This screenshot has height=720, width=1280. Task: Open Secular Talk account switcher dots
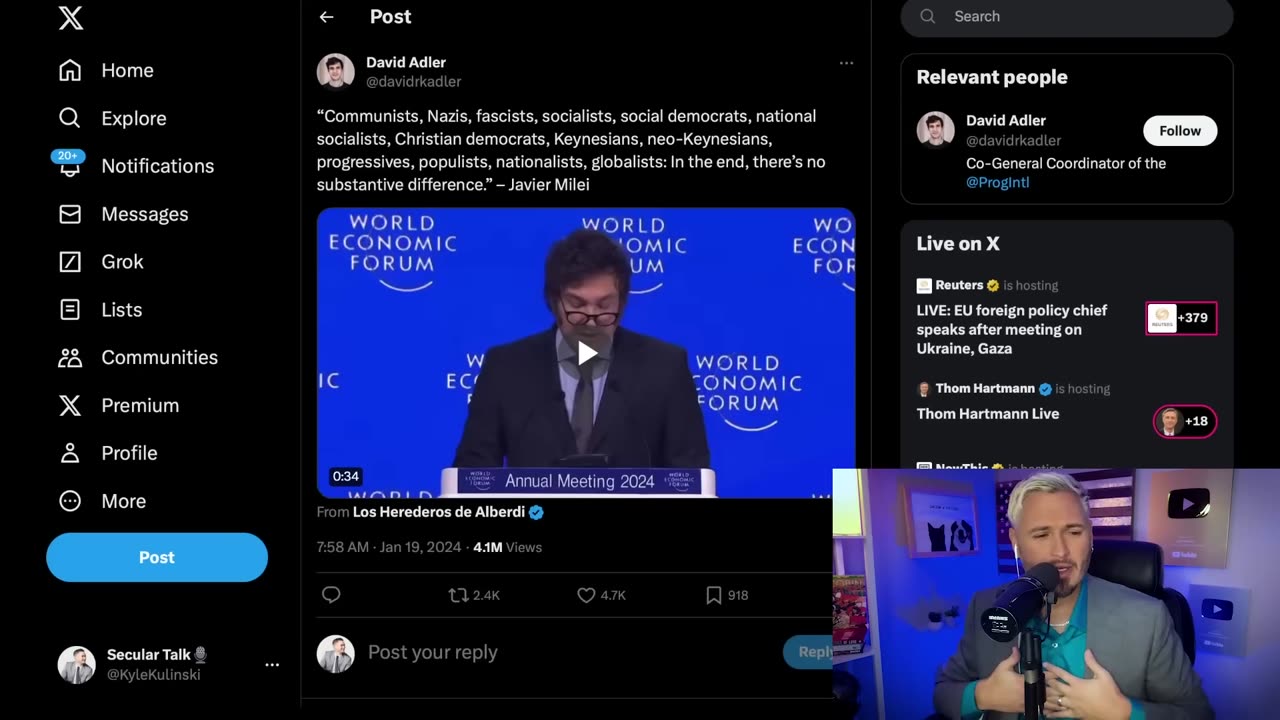pyautogui.click(x=272, y=664)
